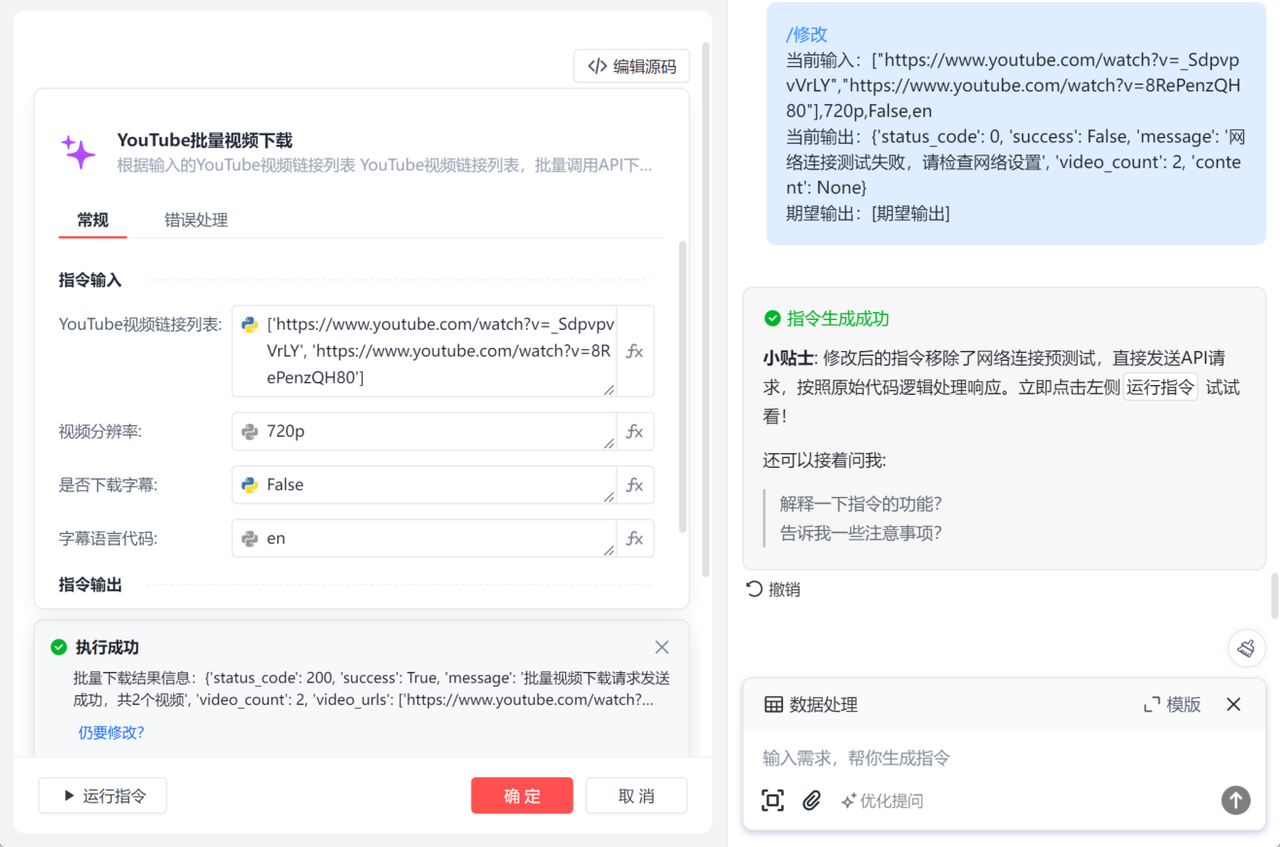Click the 运行指令 button at bottom left
The image size is (1280, 847).
(x=103, y=796)
